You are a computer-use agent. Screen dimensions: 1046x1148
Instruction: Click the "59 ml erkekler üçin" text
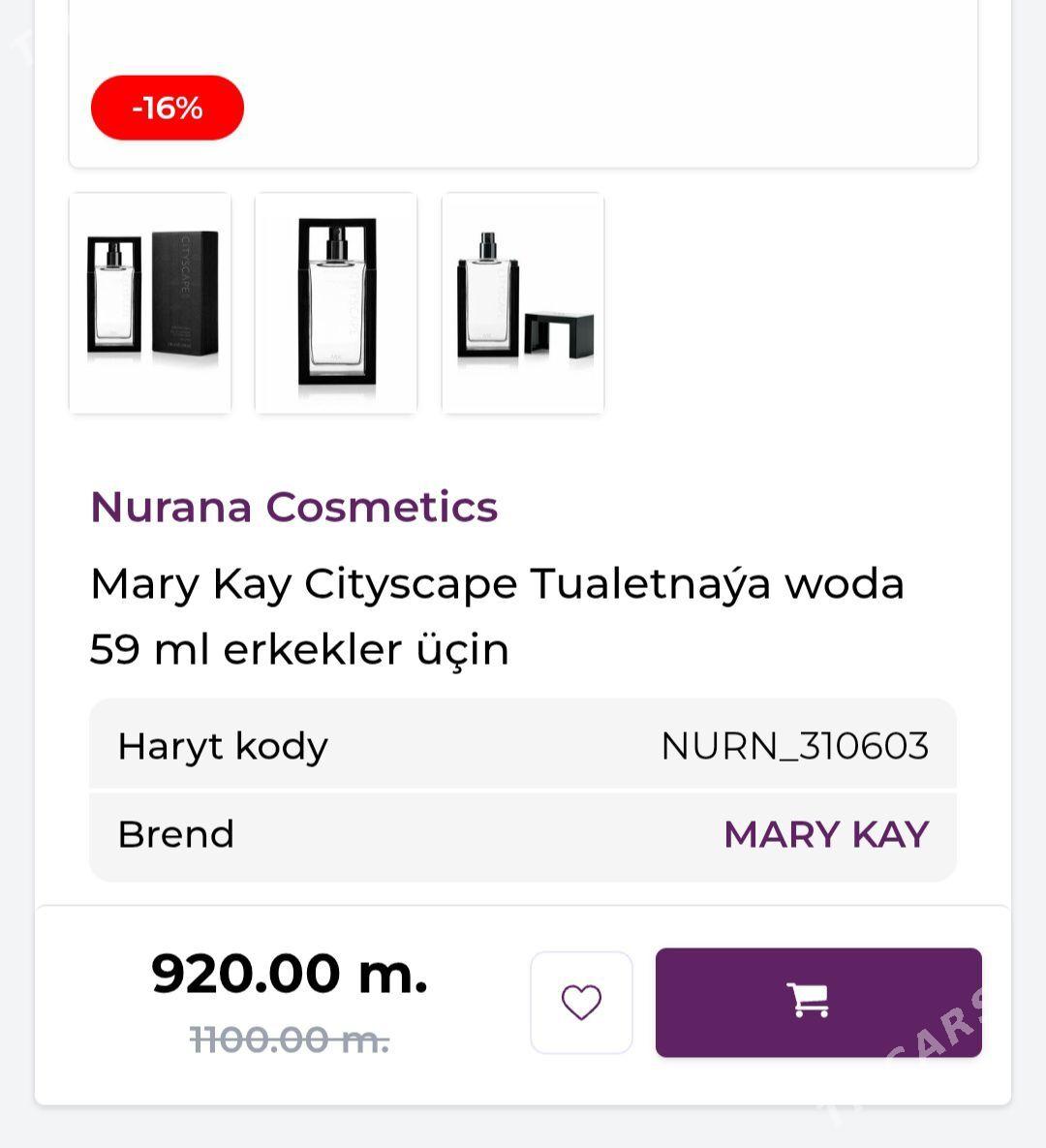pyautogui.click(x=299, y=649)
